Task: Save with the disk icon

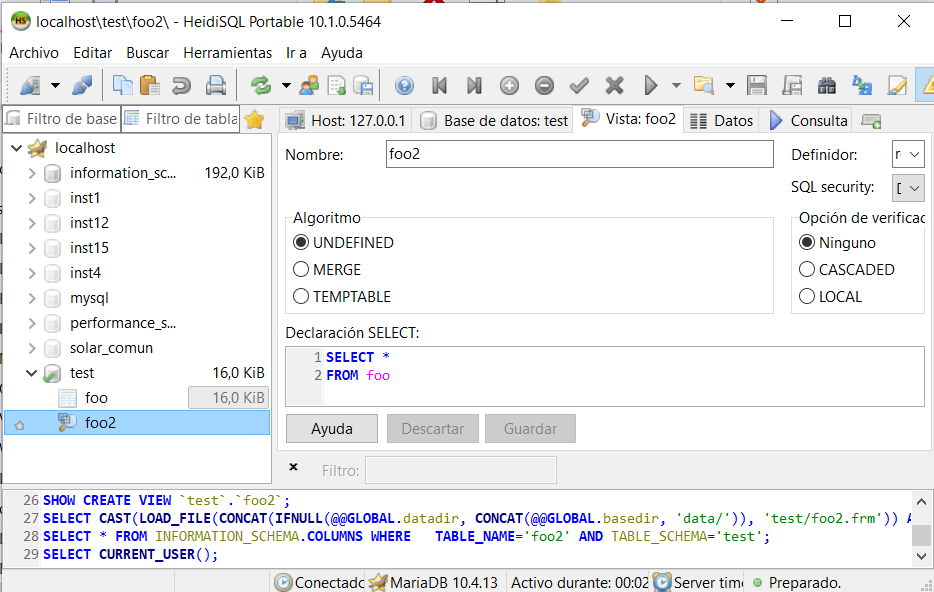Action: tap(756, 85)
